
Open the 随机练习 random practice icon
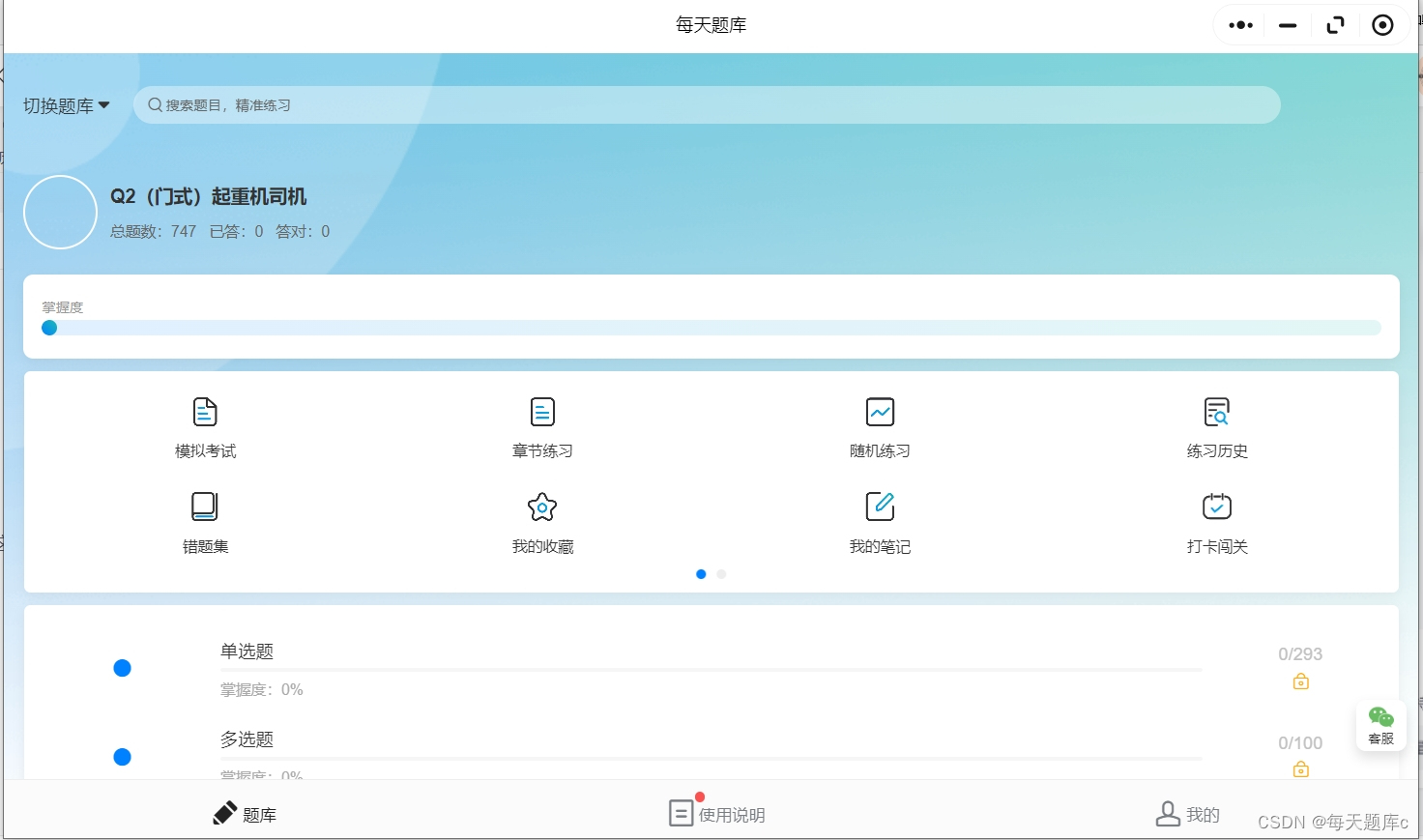point(880,412)
